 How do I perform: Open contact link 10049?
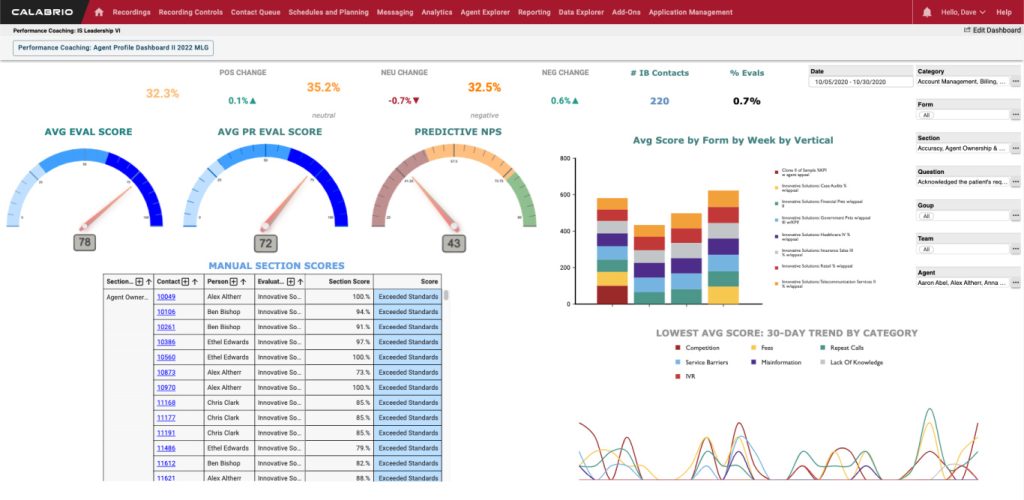point(165,297)
